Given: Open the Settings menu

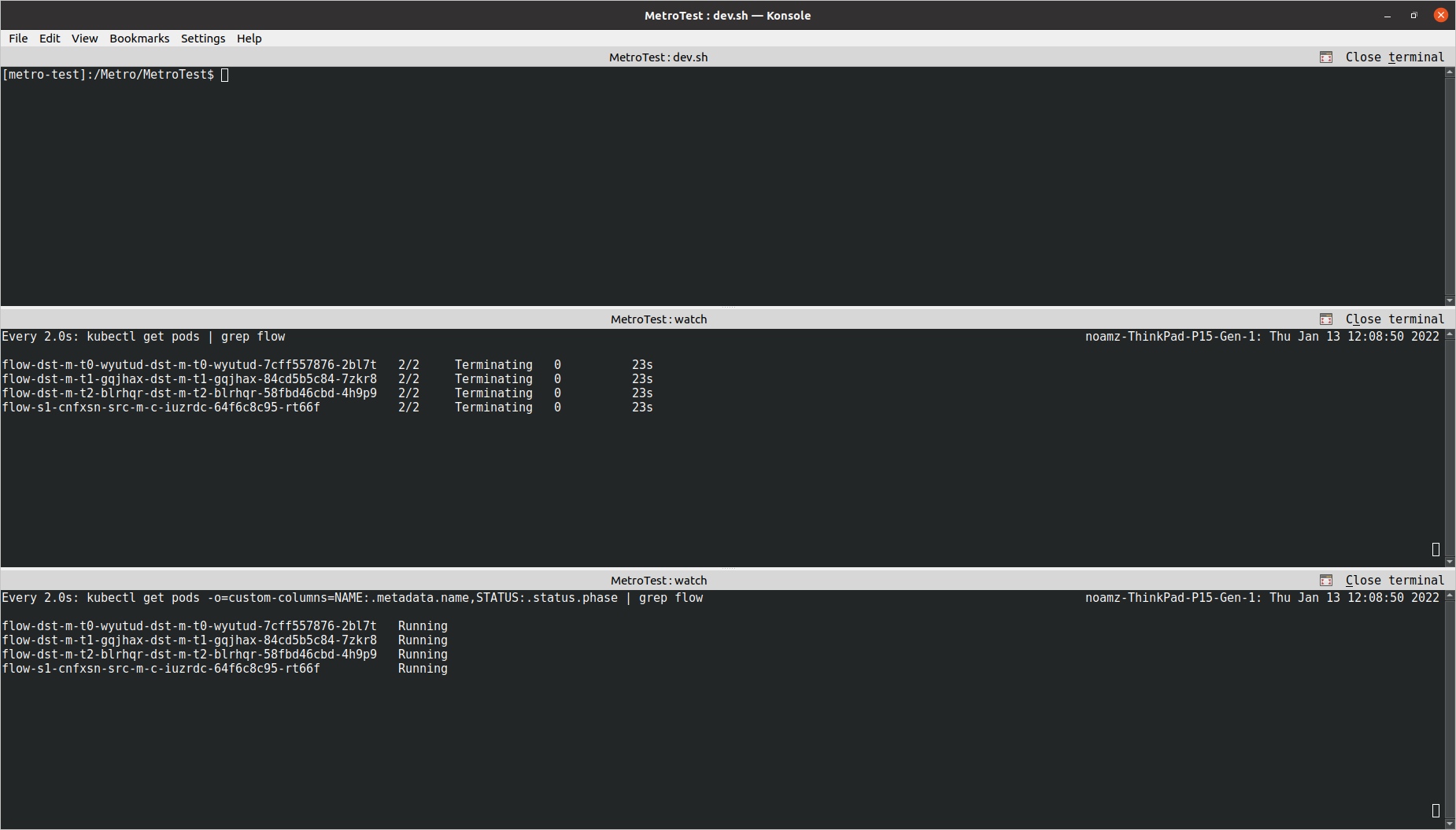Looking at the screenshot, I should [x=203, y=39].
